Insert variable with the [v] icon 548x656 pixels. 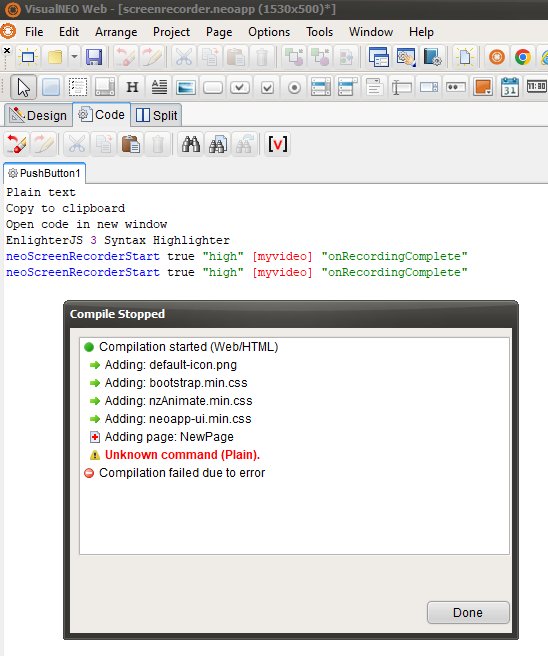[x=278, y=144]
